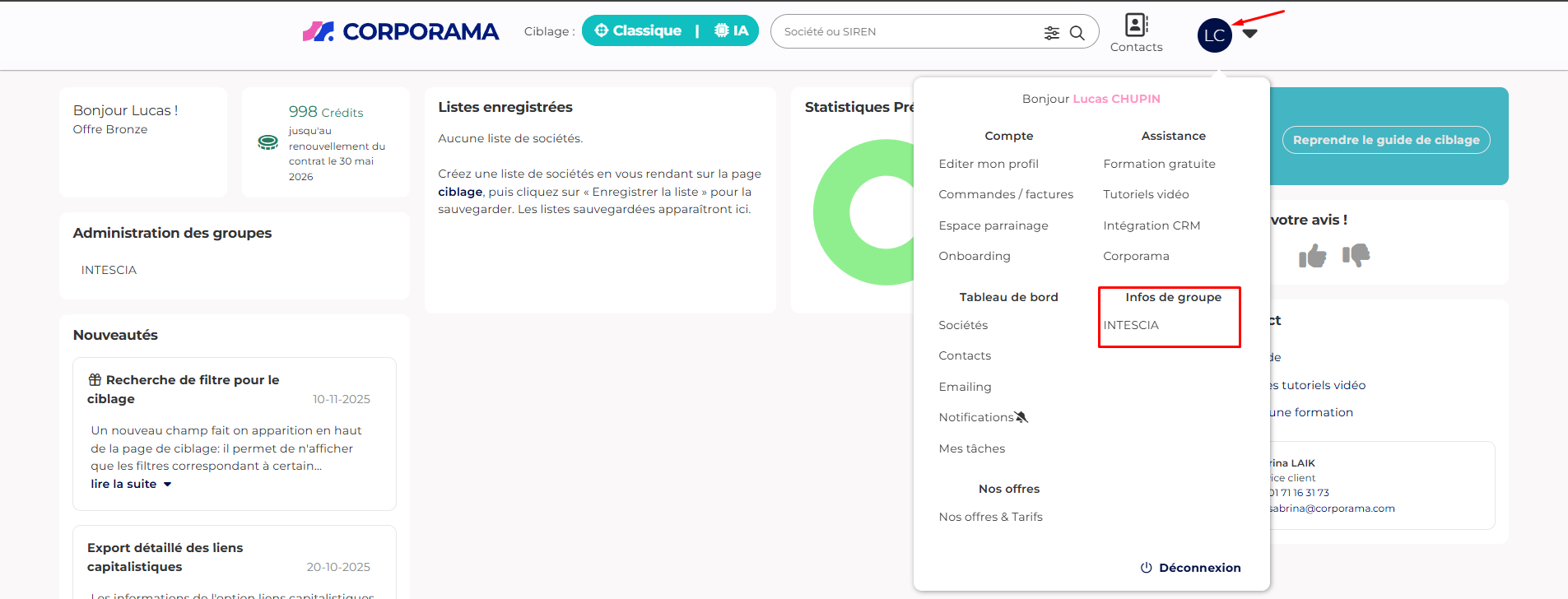Open "Commandes / factures" menu entry
Viewport: 1568px width, 599px height.
pos(1005,194)
